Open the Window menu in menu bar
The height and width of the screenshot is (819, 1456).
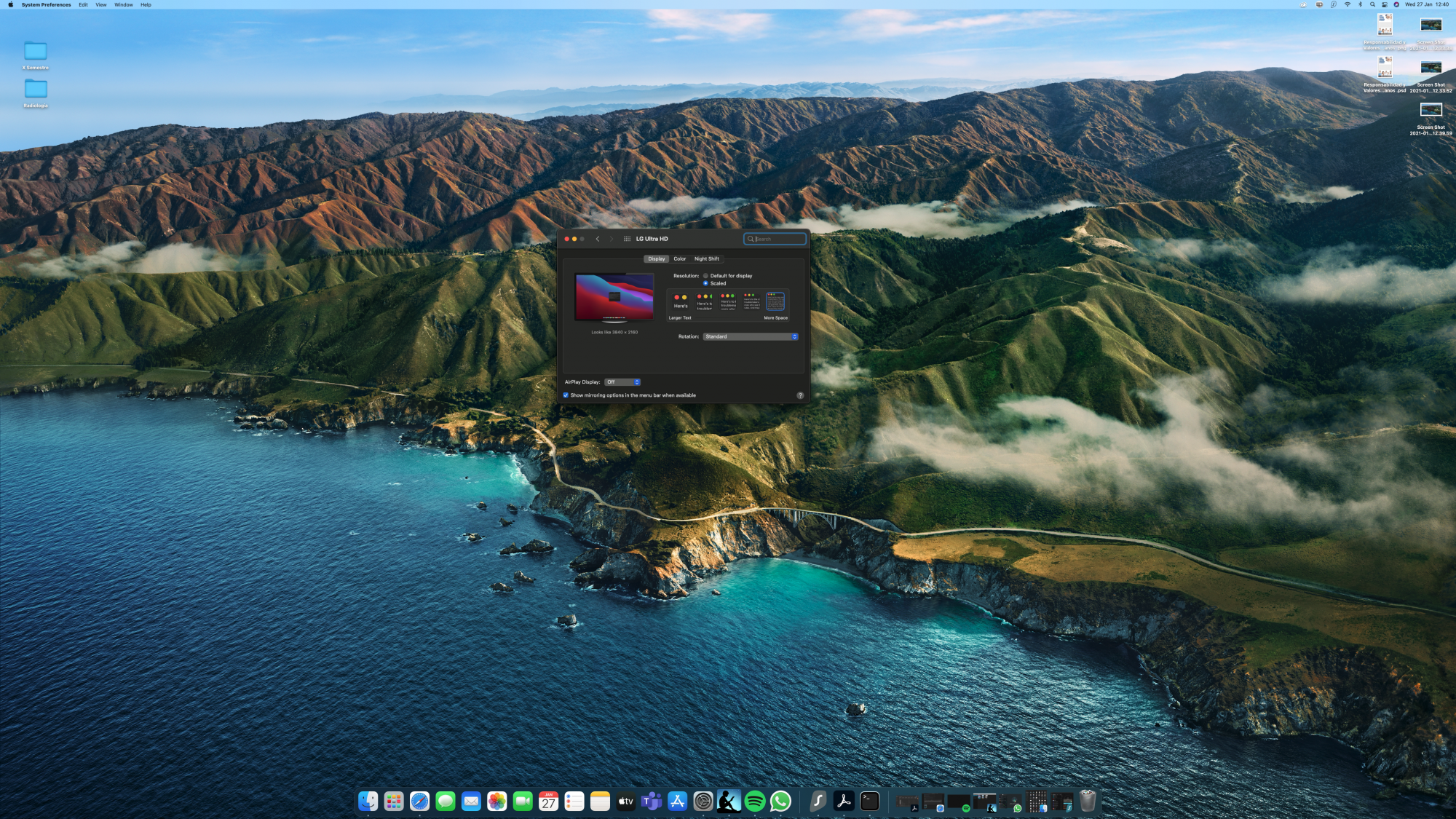click(x=123, y=4)
